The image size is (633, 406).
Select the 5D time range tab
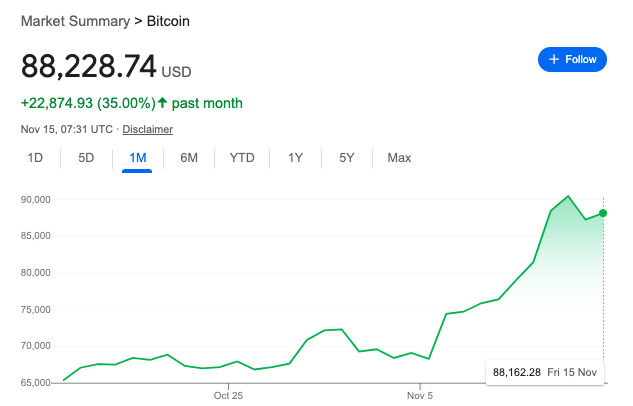coord(86,158)
